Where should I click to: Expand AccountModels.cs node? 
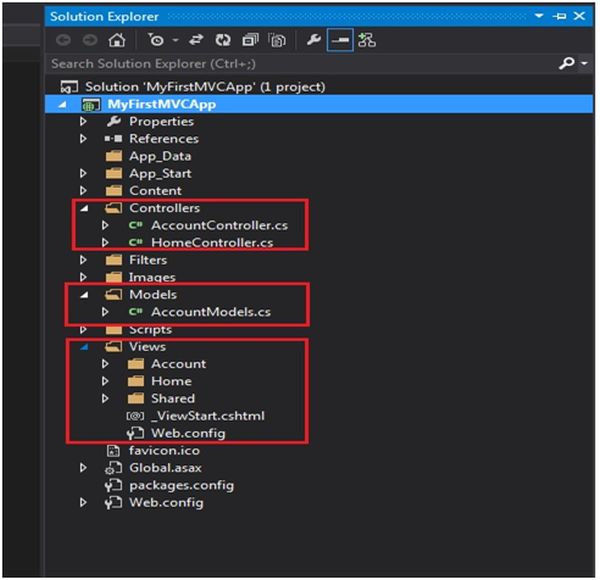(x=105, y=312)
